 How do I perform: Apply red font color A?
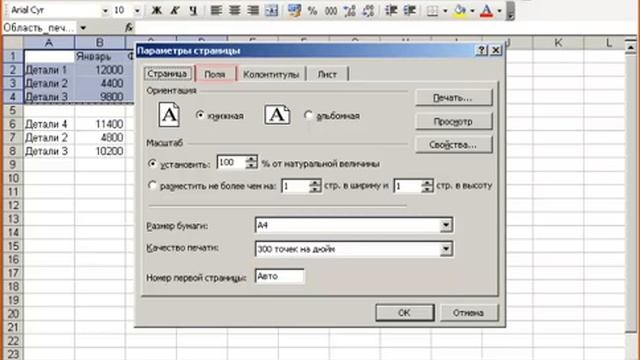(486, 10)
